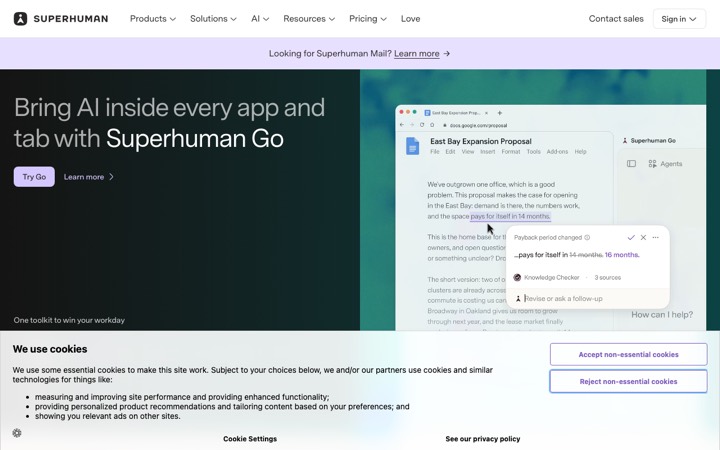
Task: Open the Insert menu in the document preview
Action: [488, 152]
